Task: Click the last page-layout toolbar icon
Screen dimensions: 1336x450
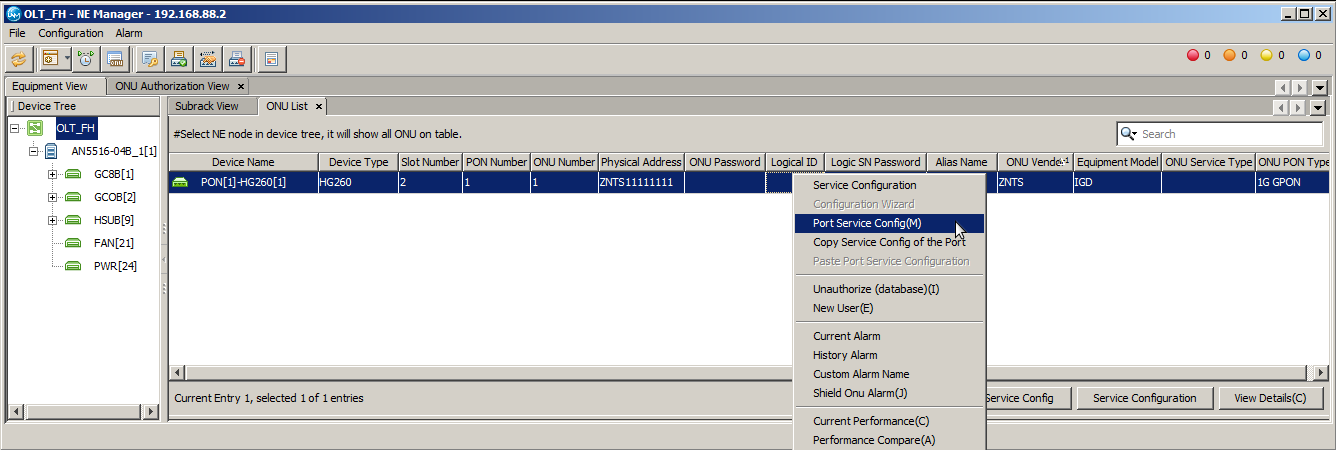Action: click(x=271, y=59)
